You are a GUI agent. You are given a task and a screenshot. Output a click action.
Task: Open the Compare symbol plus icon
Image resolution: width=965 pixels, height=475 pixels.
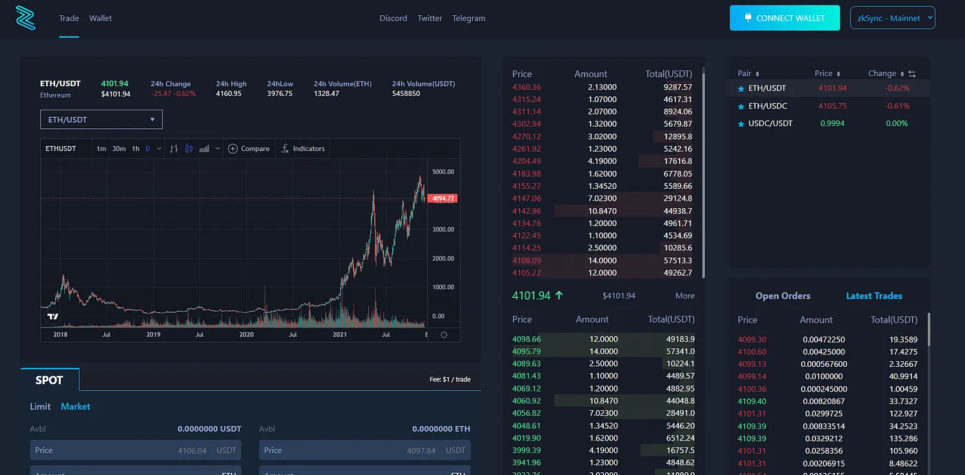(233, 149)
